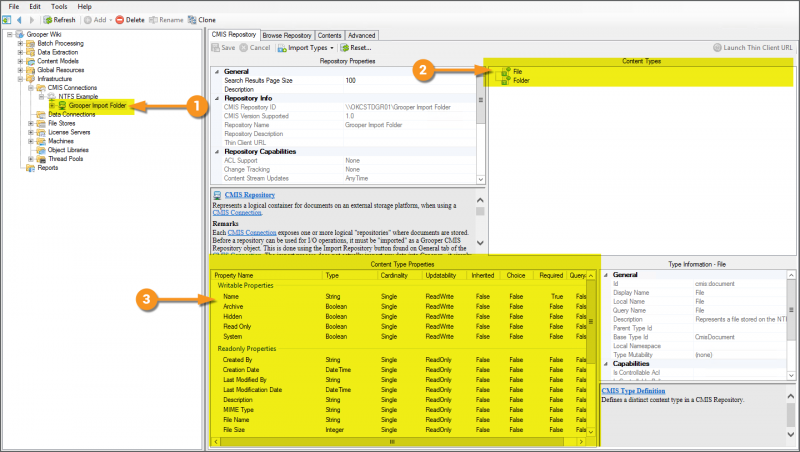Viewport: 800px width, 452px height.
Task: Collapse the Repository Info property section
Action: (x=218, y=98)
